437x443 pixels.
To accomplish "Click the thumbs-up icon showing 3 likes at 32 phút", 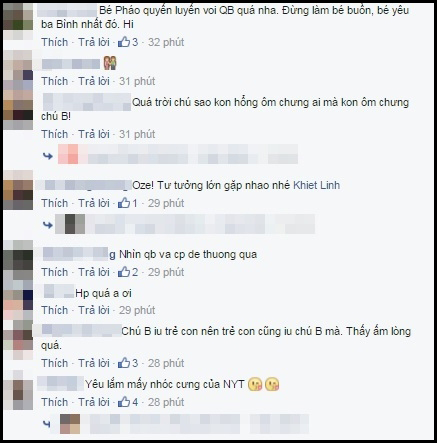I will pyautogui.click(x=124, y=42).
